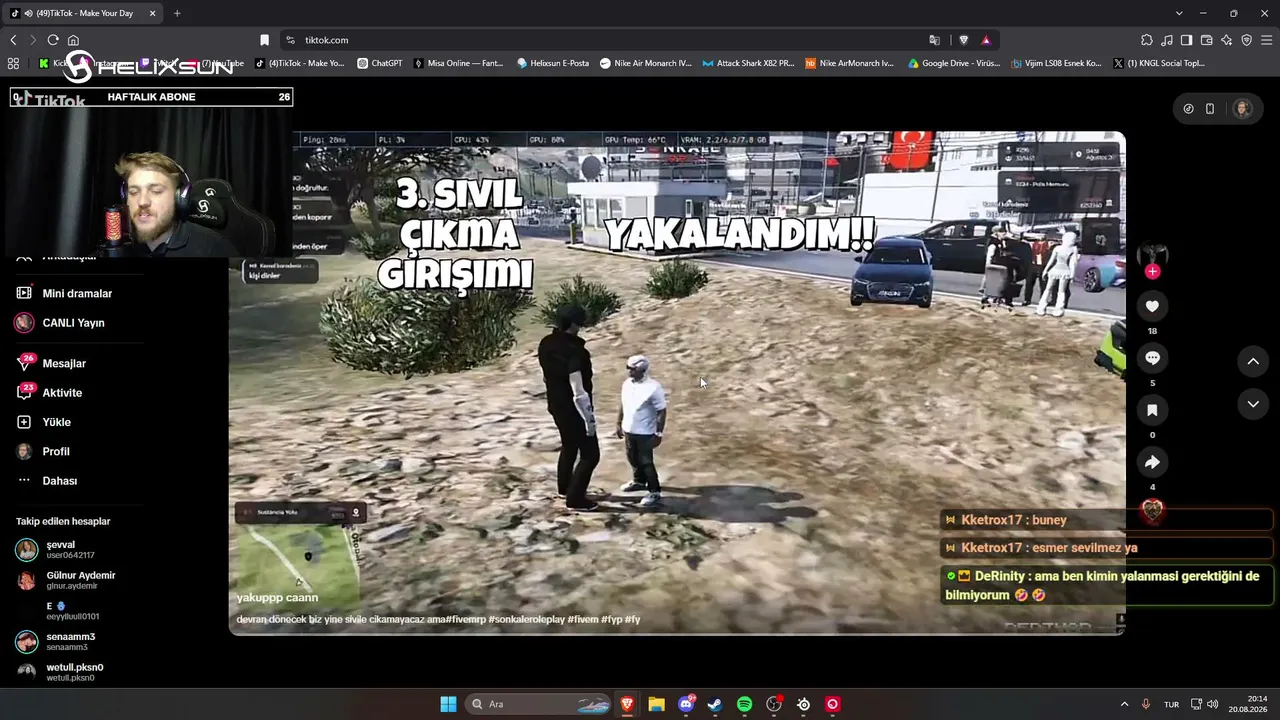Open the Brave VPN shield icon

click(x=1246, y=40)
